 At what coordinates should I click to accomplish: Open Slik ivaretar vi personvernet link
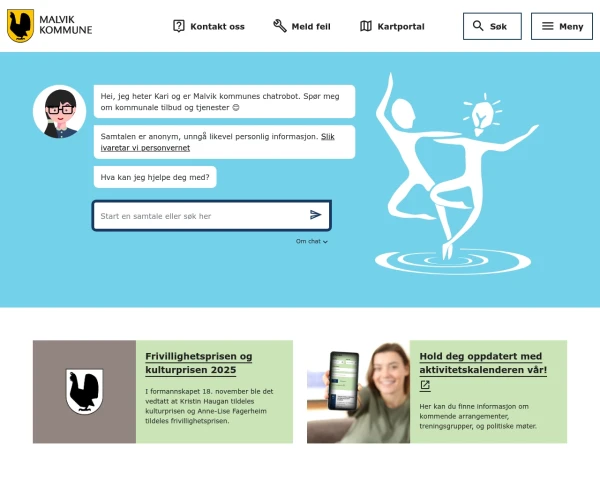[x=217, y=142]
